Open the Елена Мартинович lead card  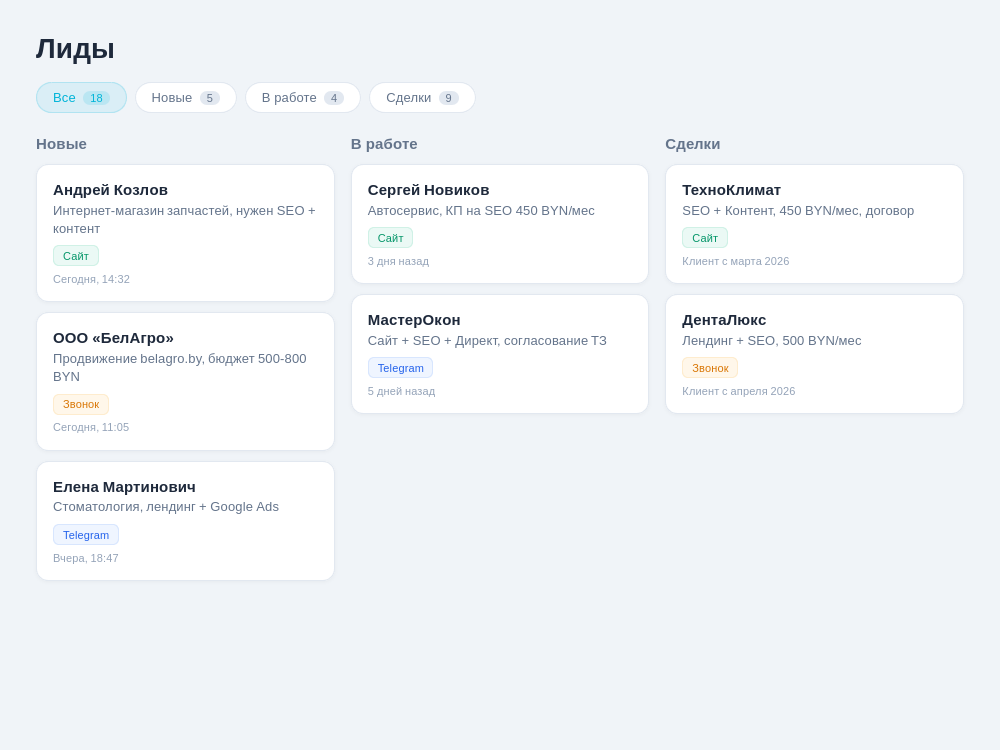point(186,521)
